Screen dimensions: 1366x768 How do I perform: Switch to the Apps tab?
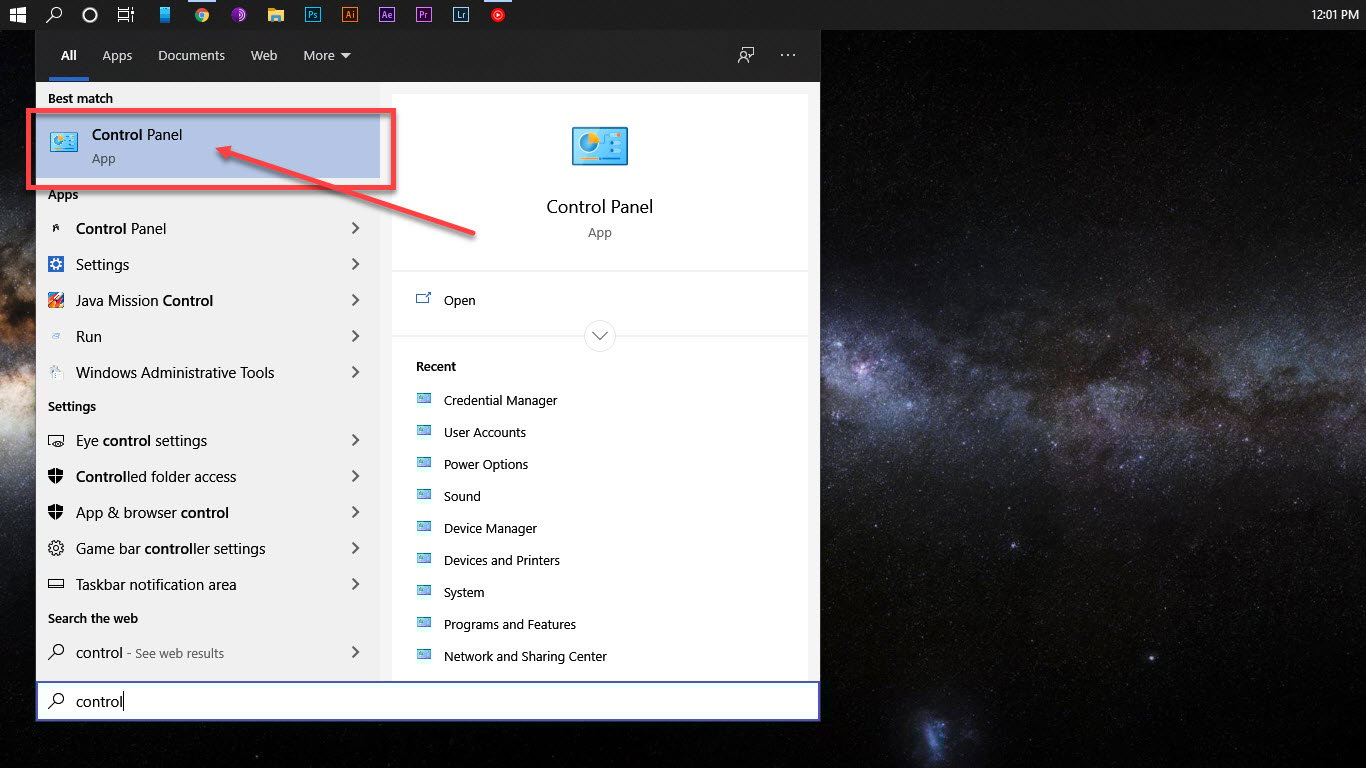tap(117, 55)
